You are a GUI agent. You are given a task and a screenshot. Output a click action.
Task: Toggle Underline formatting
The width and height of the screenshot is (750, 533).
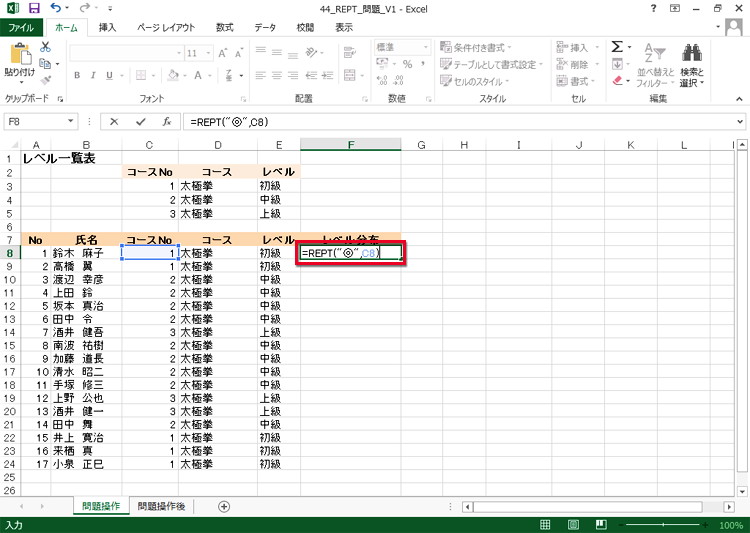pyautogui.click(x=110, y=75)
